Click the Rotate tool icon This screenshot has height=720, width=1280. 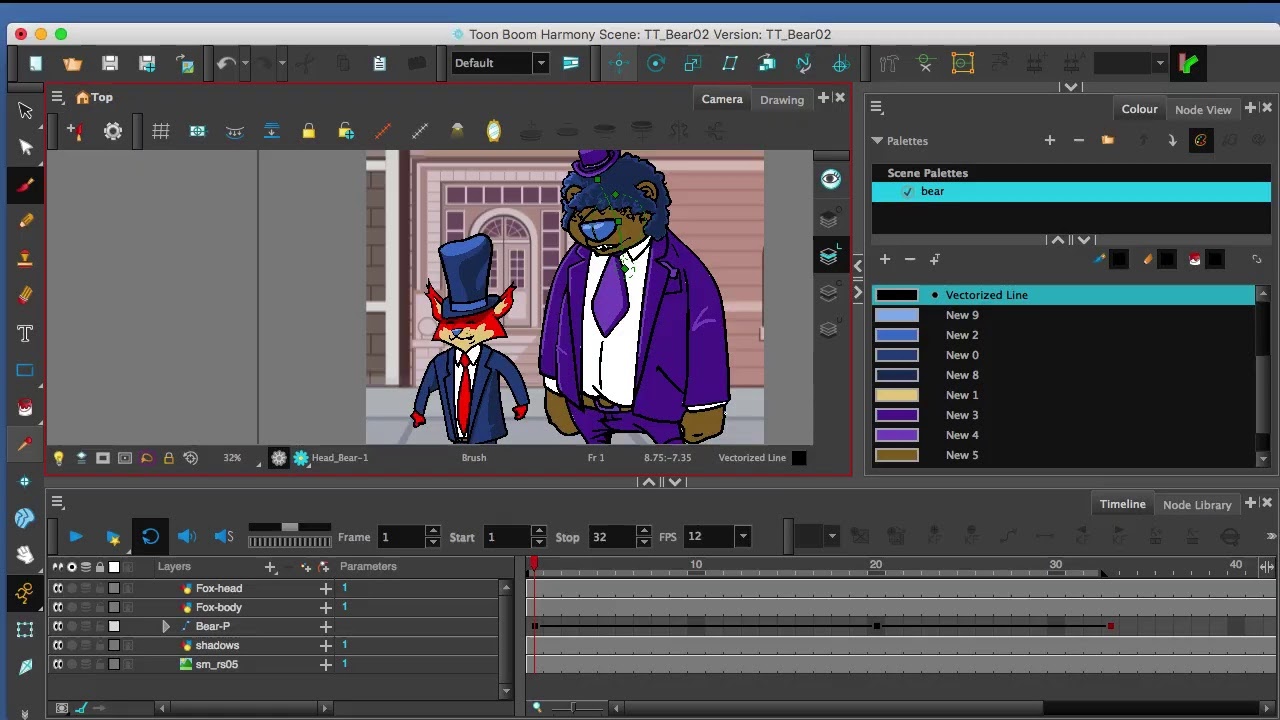click(656, 63)
